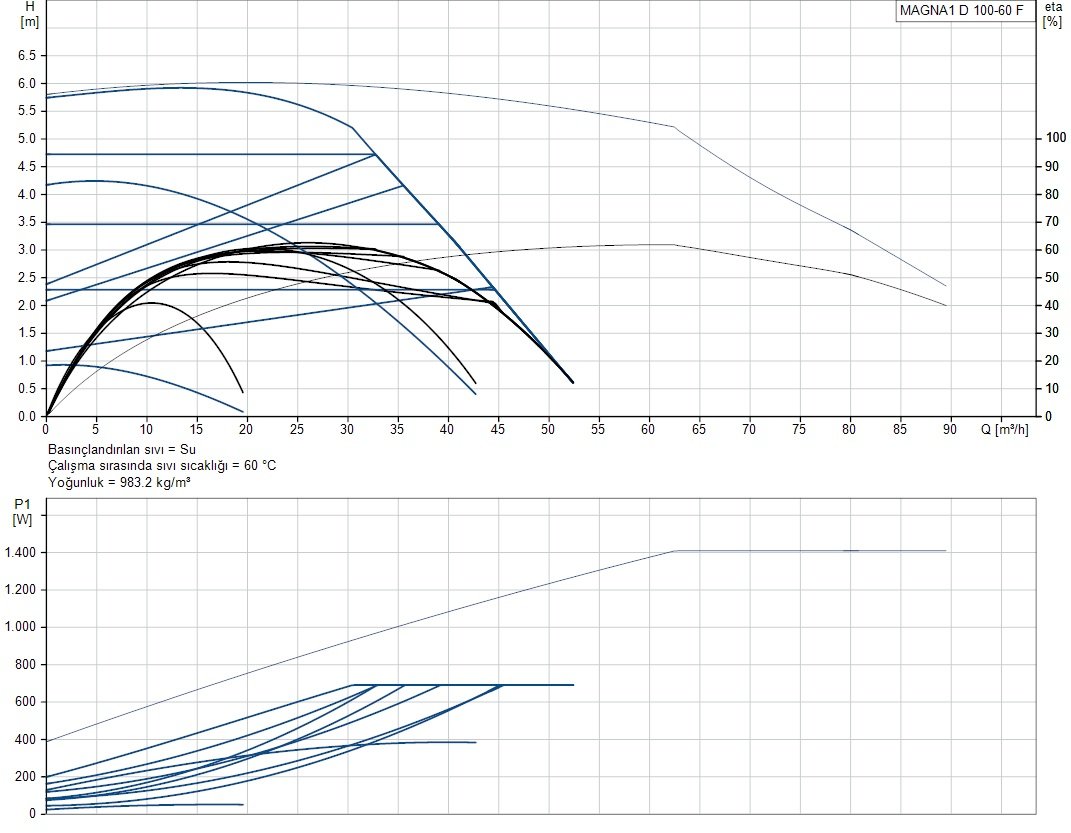Click the 65 tick label on Q axis

[x=699, y=429]
